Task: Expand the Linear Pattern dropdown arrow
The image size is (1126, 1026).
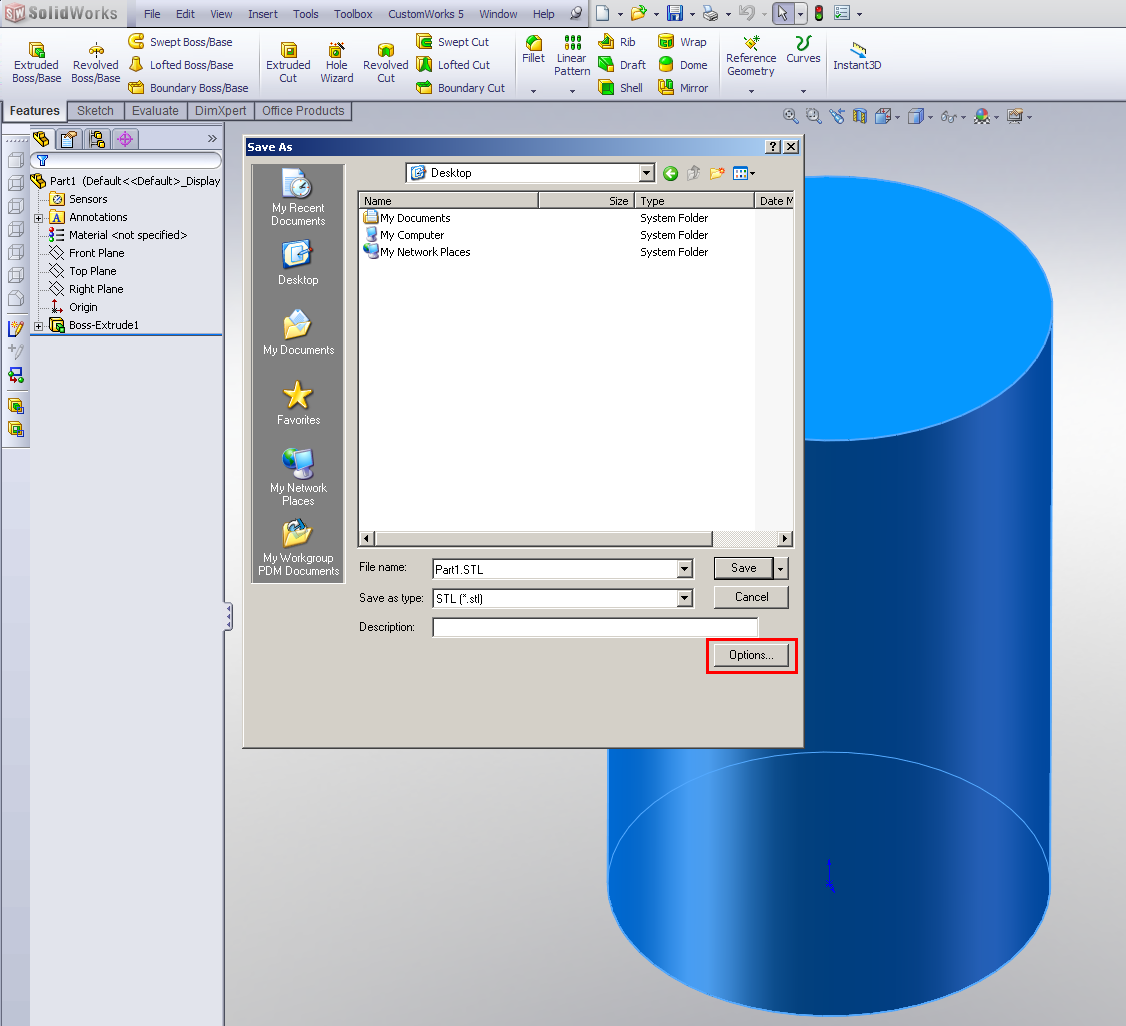Action: [x=572, y=91]
